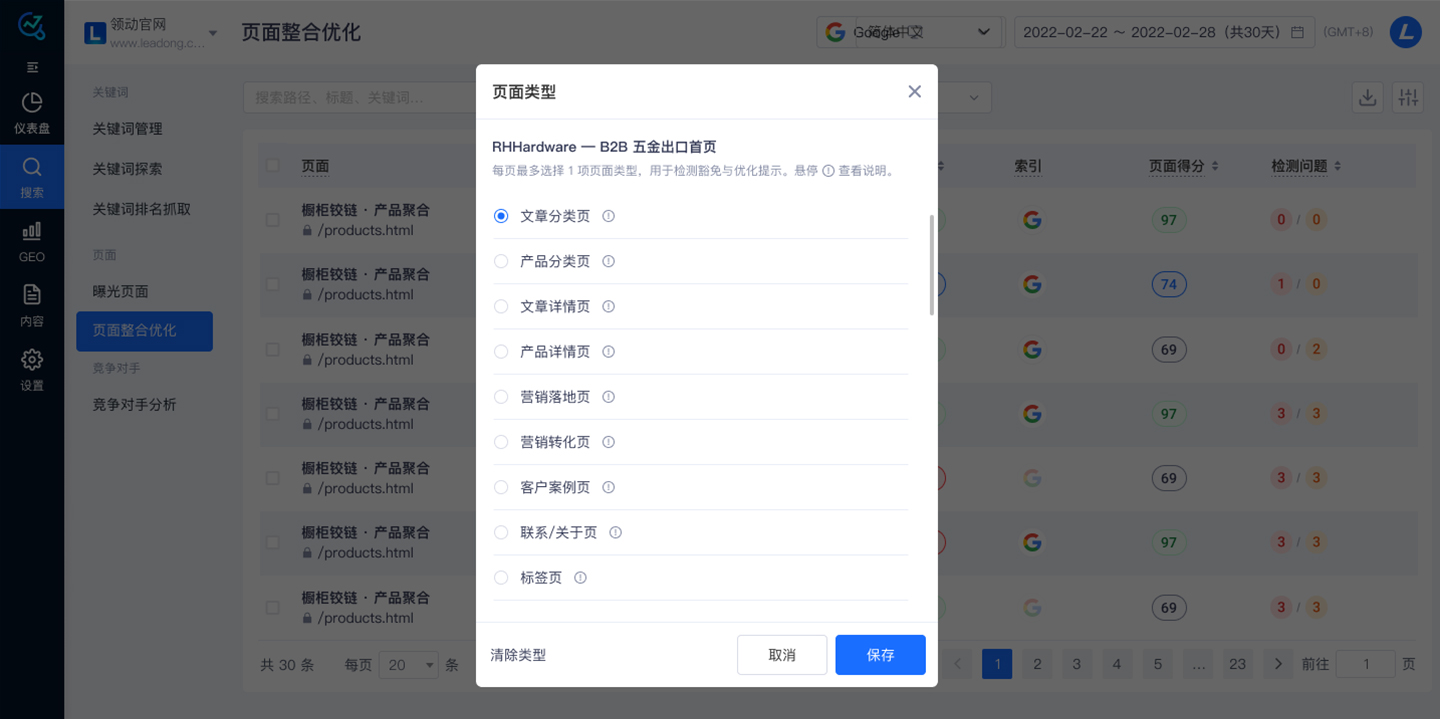Click the dialog's vertical scrollbar
This screenshot has height=719, width=1440.
coord(932,265)
